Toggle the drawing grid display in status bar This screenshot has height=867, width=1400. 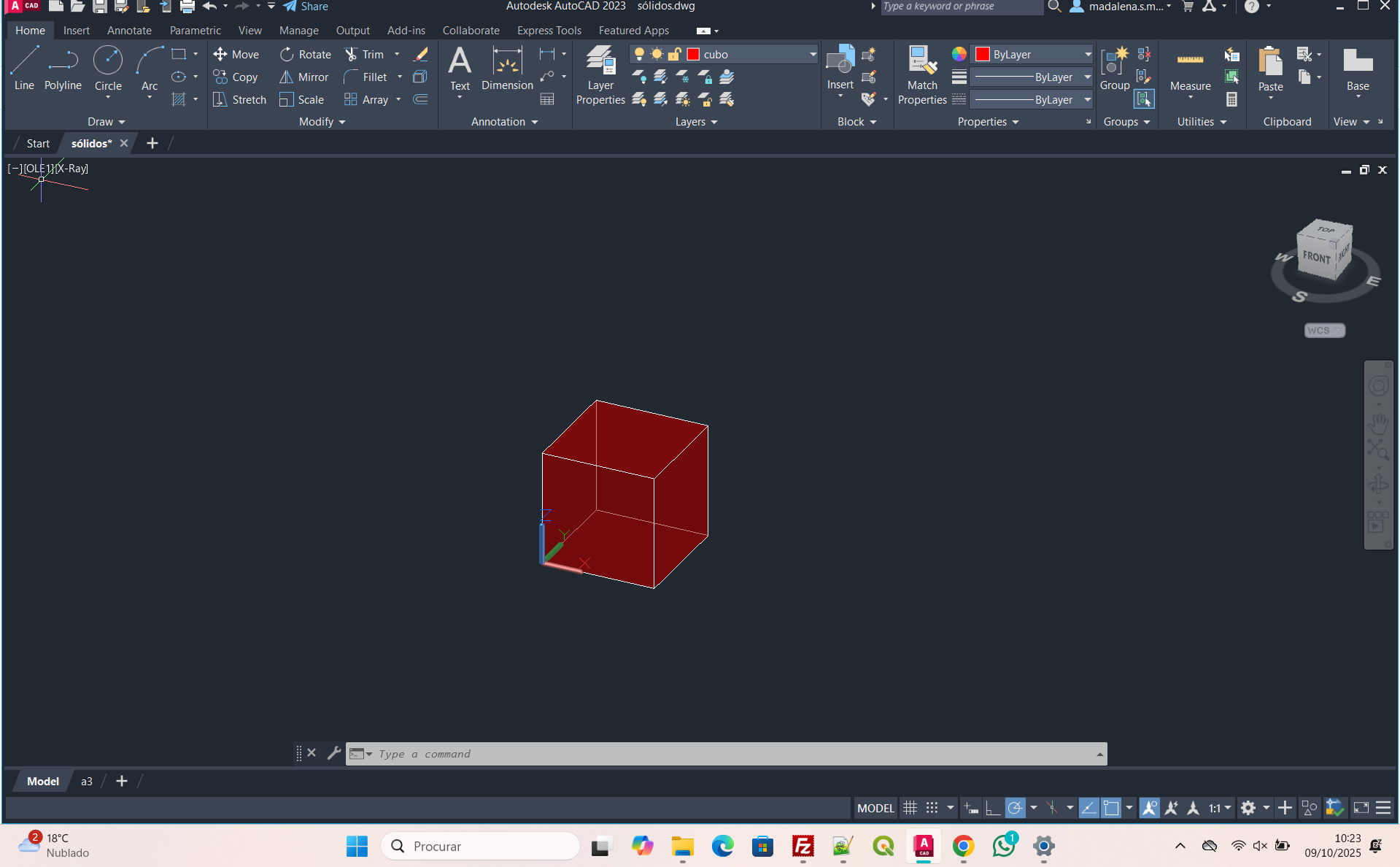(x=910, y=808)
